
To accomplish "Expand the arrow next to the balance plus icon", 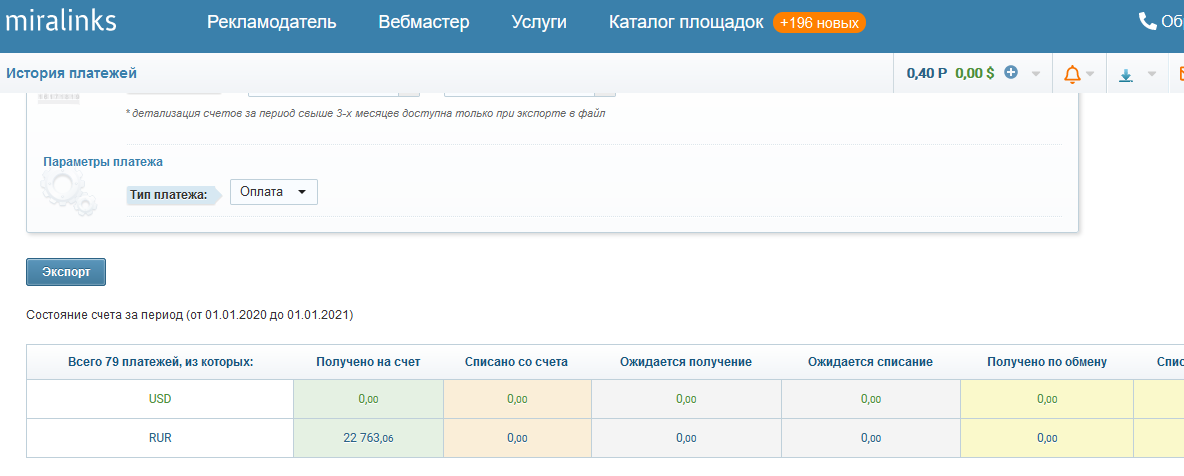I will 1036,74.
